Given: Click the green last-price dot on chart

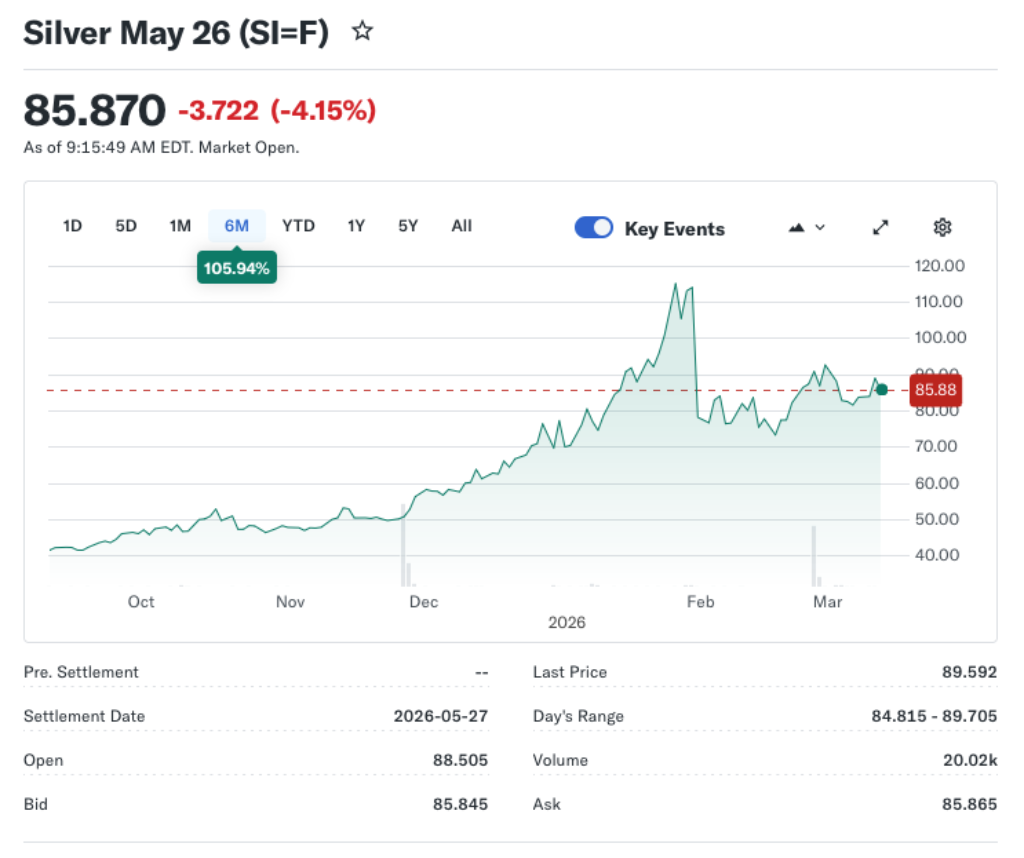Looking at the screenshot, I should (881, 389).
